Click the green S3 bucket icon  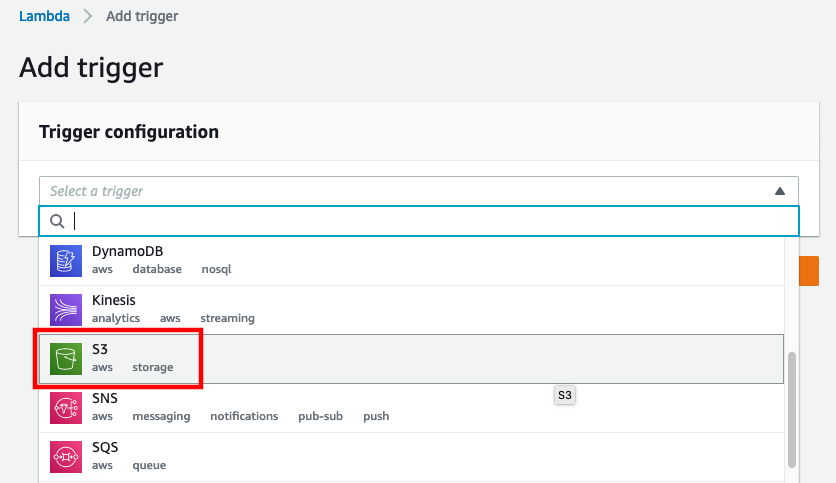pyautogui.click(x=66, y=359)
